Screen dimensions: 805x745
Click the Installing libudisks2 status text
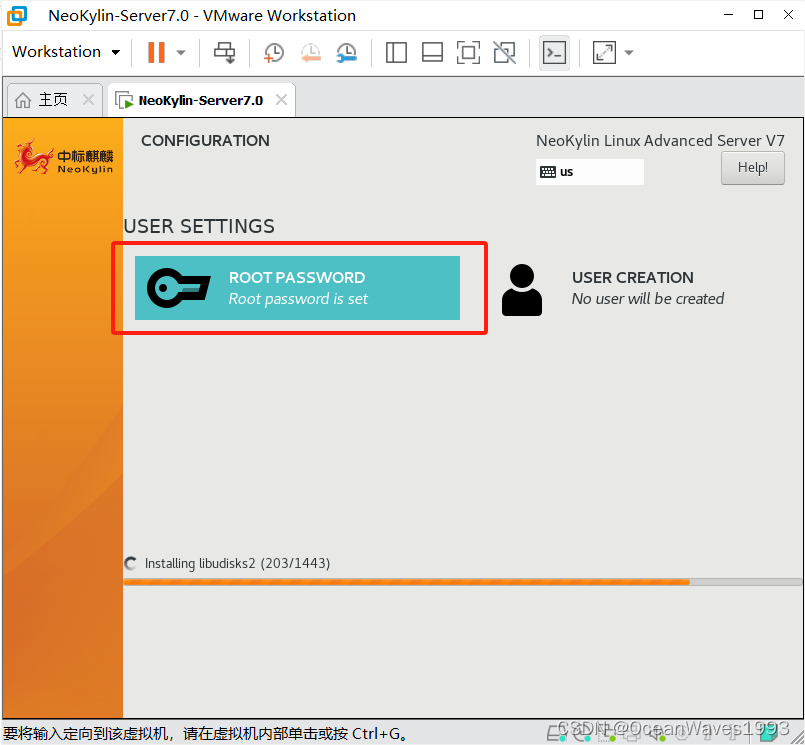pos(237,563)
